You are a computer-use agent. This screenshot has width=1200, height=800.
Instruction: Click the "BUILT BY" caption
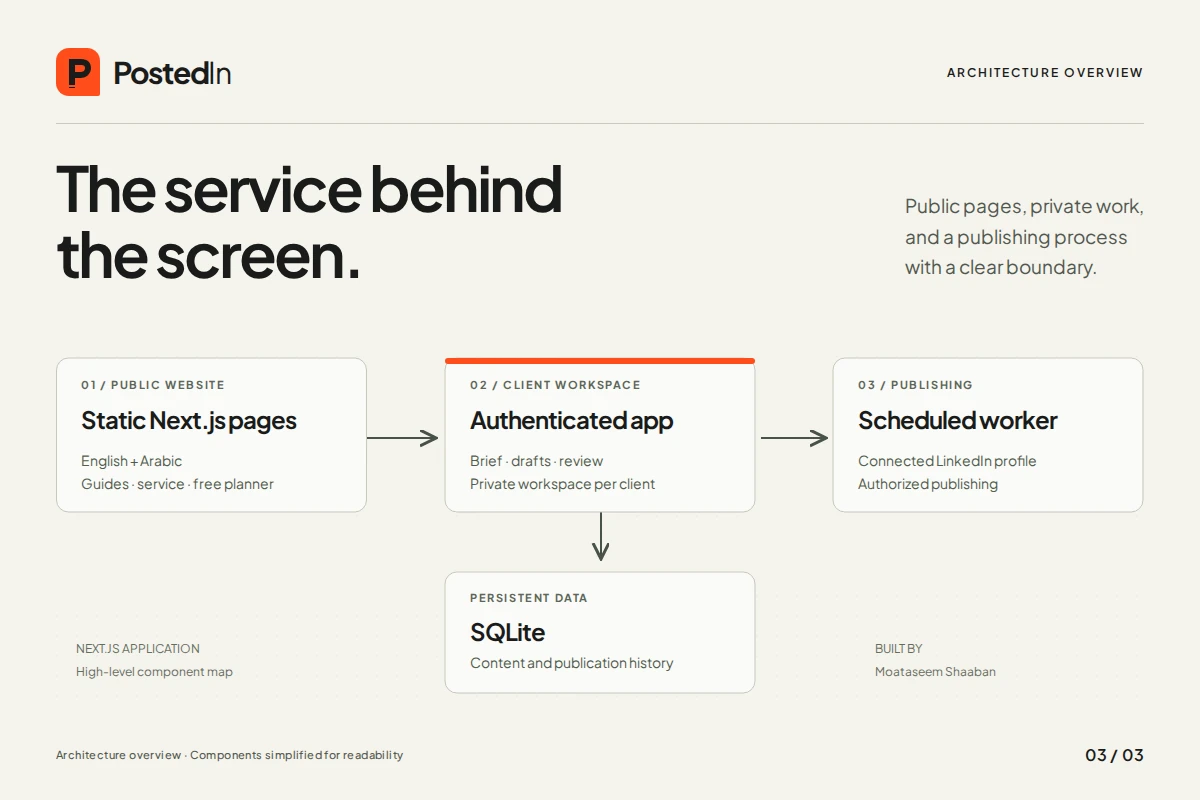(x=899, y=649)
